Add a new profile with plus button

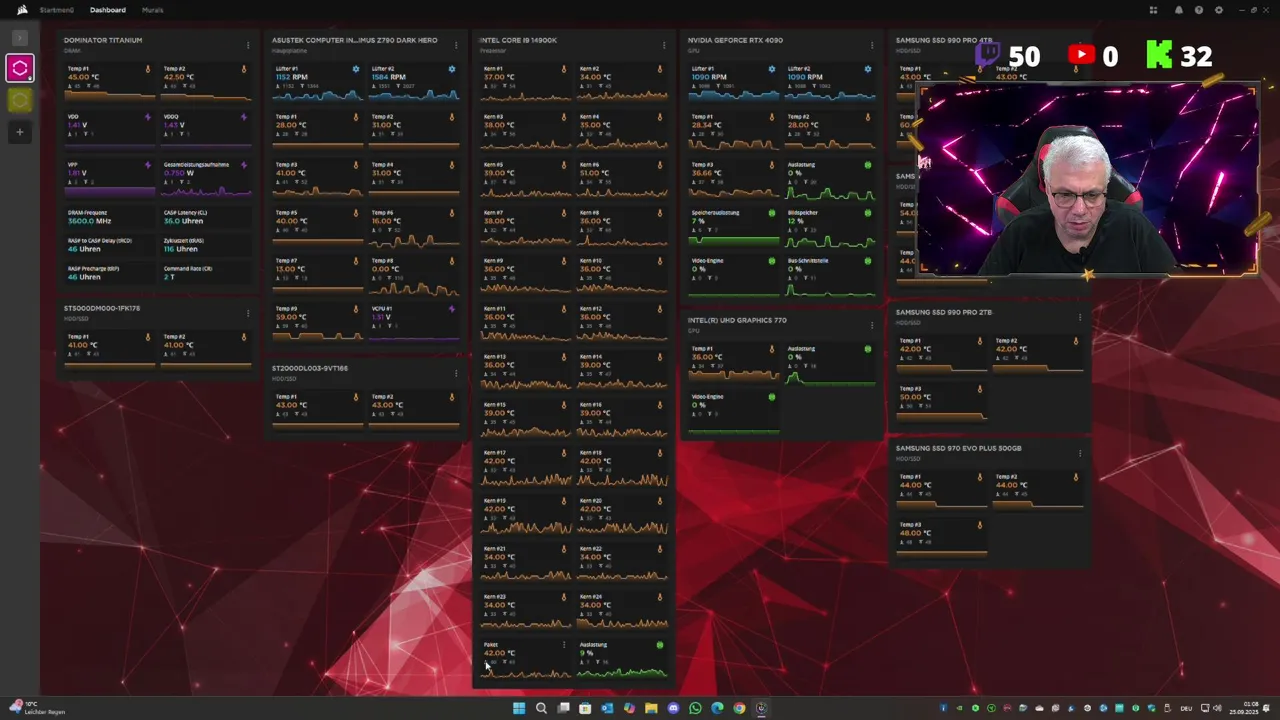[x=19, y=131]
